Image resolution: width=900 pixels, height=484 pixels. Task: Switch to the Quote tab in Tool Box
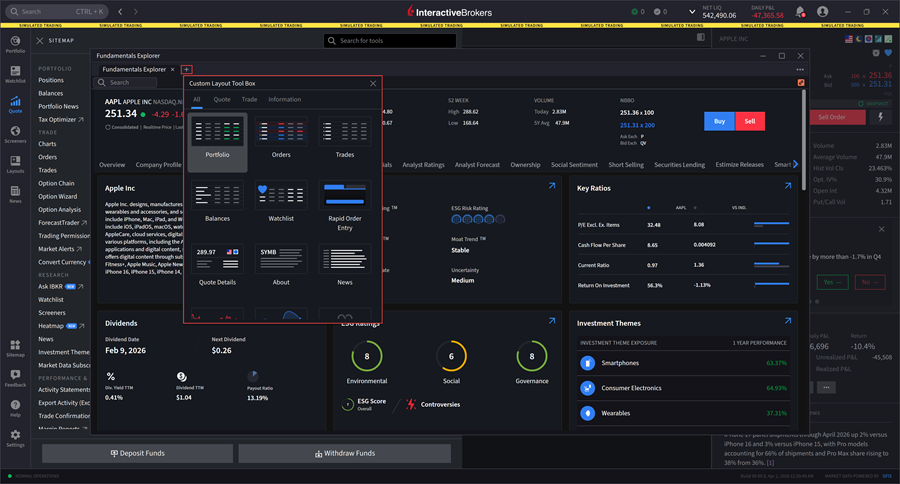coord(222,99)
